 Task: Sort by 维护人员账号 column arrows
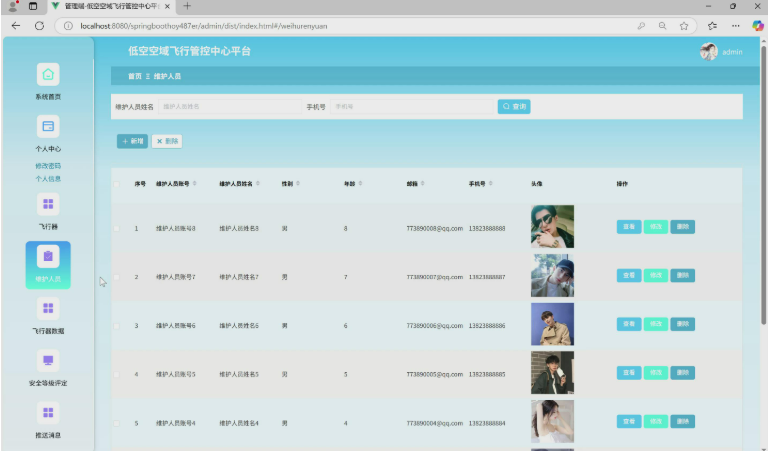click(x=194, y=184)
